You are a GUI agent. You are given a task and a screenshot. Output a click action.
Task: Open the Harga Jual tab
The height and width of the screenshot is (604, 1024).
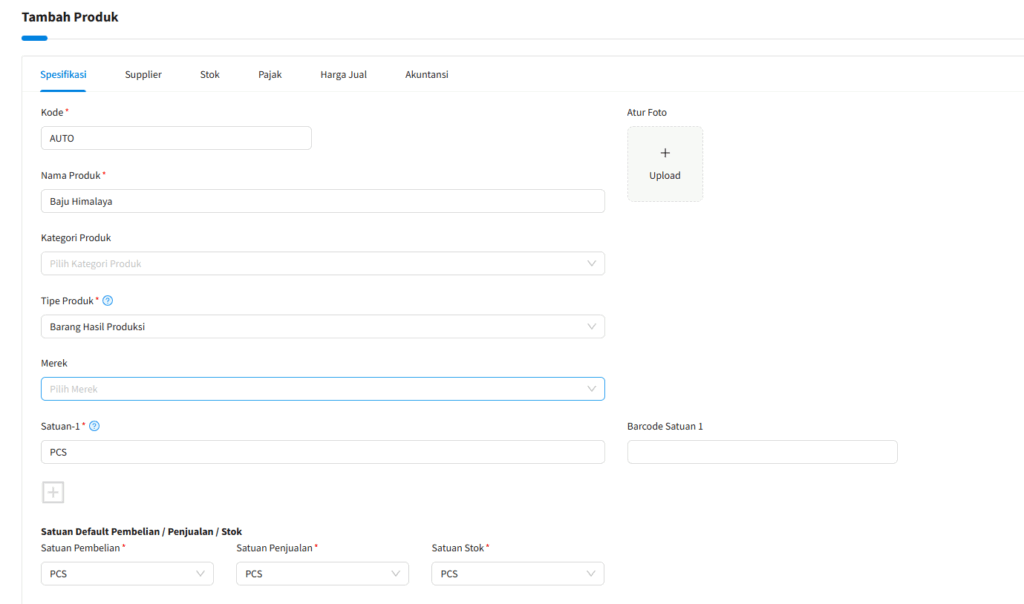(x=343, y=75)
